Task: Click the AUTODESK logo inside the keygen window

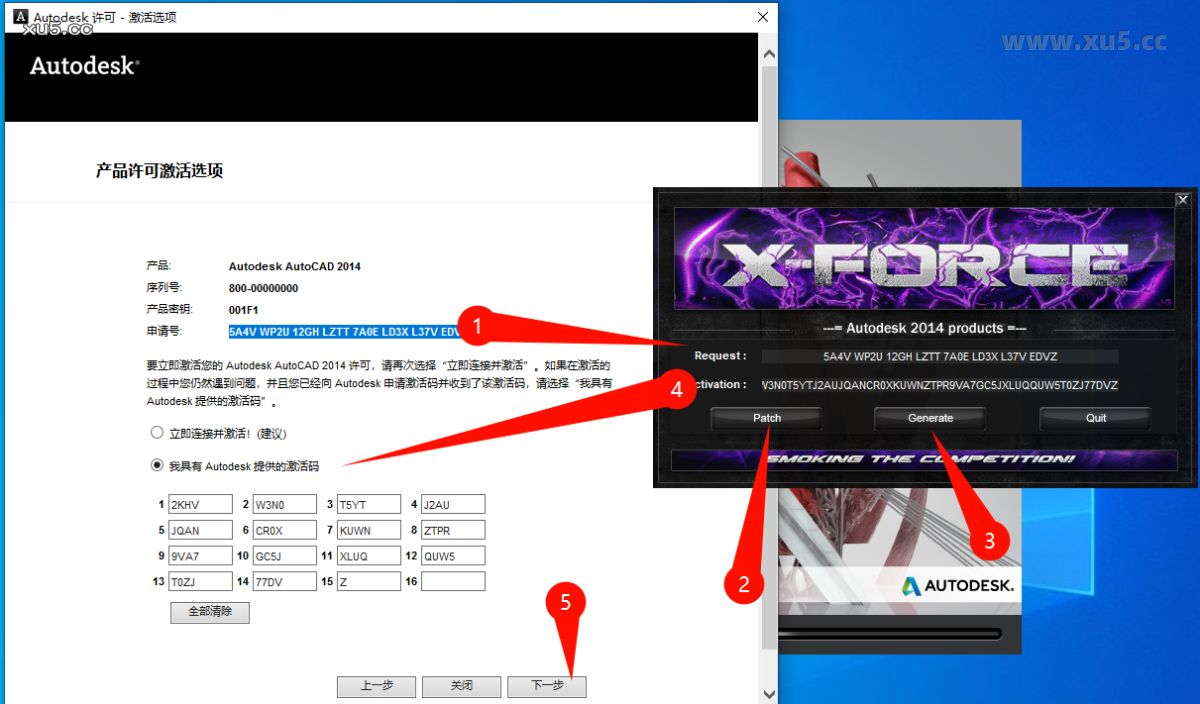Action: tap(955, 585)
